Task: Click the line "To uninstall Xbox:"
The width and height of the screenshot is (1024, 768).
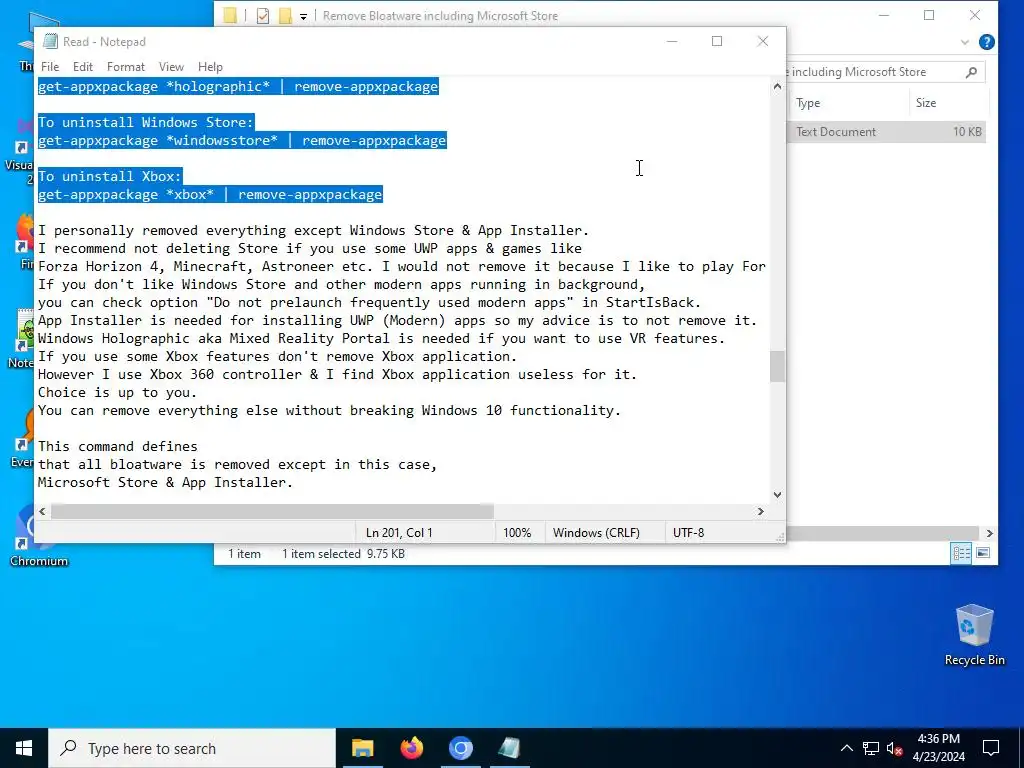Action: [x=110, y=176]
